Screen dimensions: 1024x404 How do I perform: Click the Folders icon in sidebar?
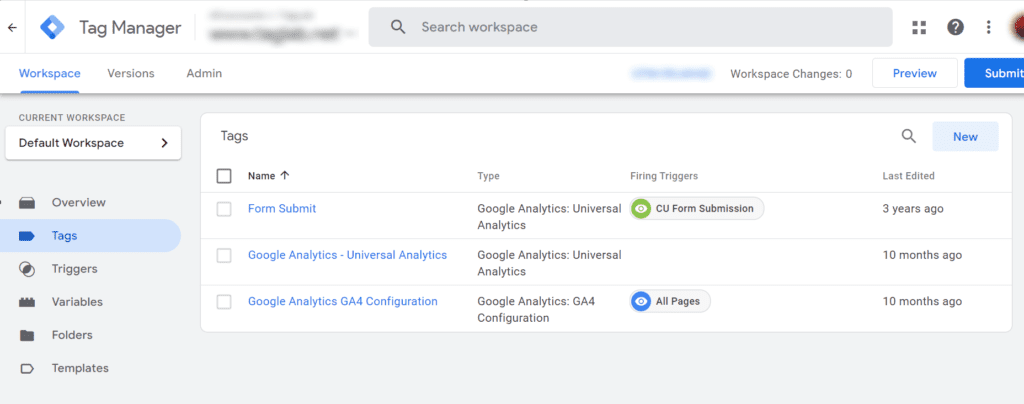(27, 335)
